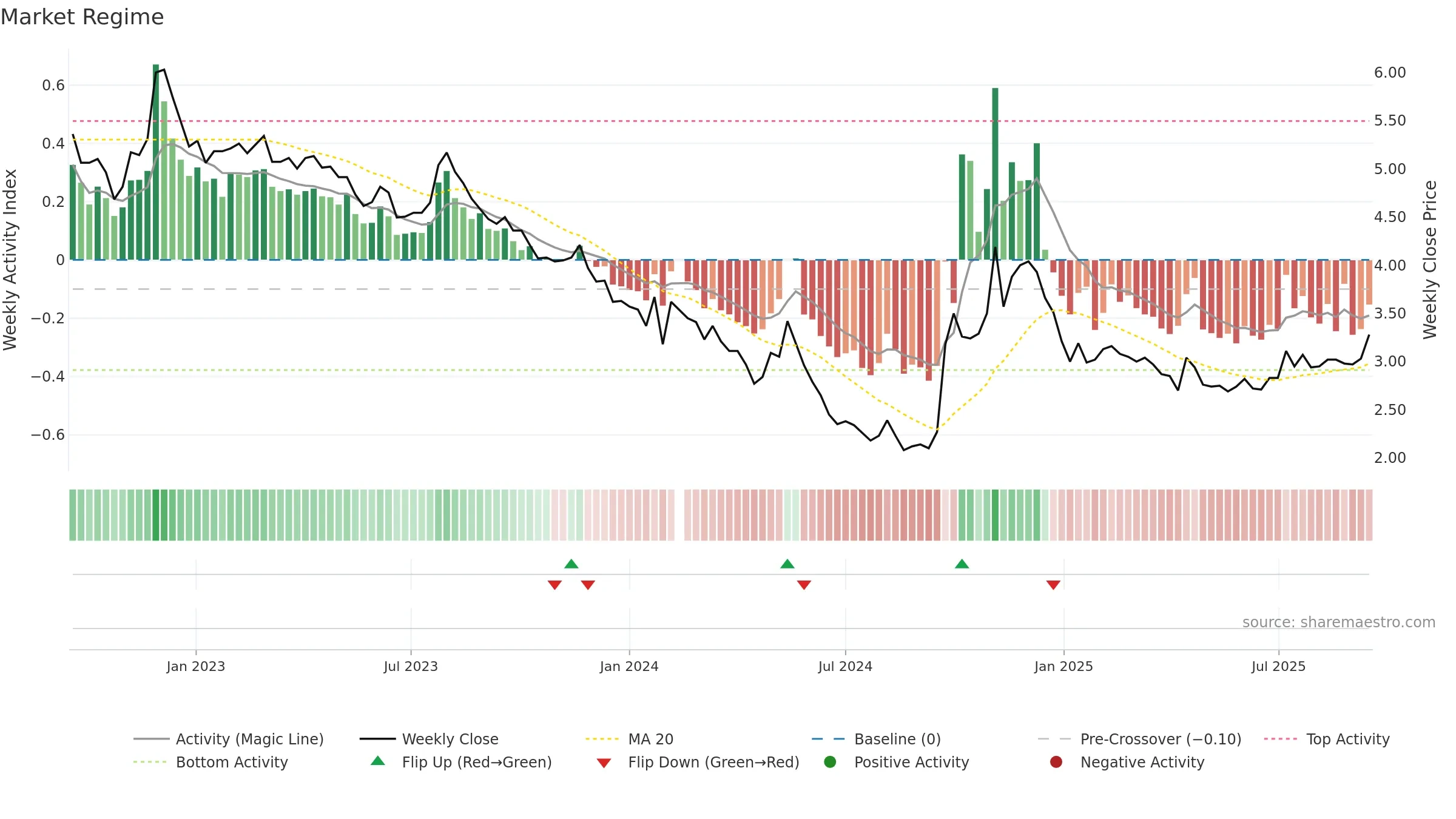The image size is (1456, 819).
Task: Toggle Flip Down (Green→Red) legend entry
Action: coord(698,762)
